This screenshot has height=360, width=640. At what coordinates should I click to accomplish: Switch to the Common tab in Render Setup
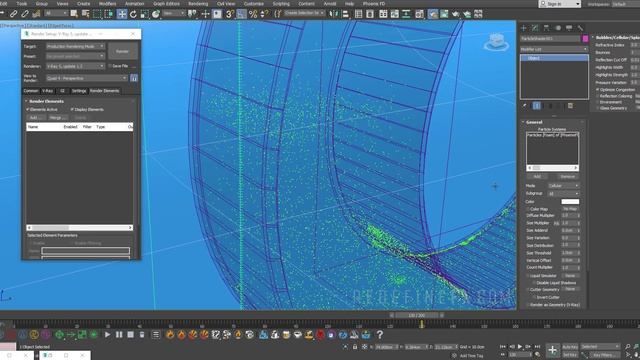(31, 91)
